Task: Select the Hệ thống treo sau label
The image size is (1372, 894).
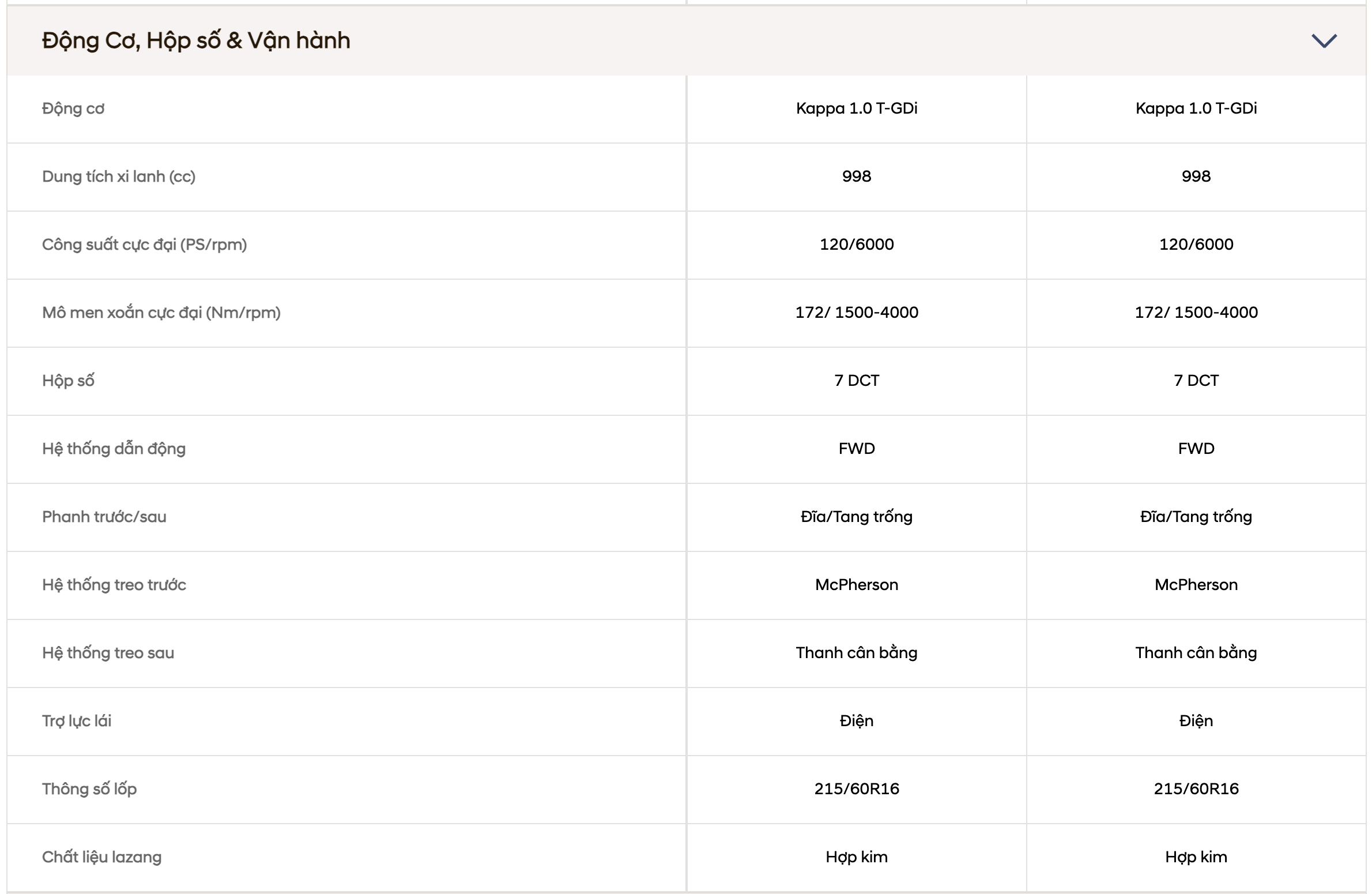Action: coord(108,653)
